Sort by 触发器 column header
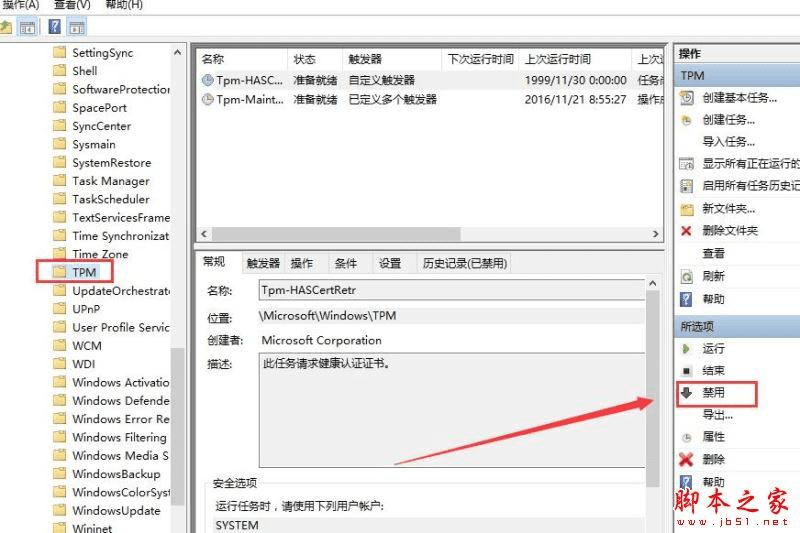This screenshot has height=533, width=800. 391,59
